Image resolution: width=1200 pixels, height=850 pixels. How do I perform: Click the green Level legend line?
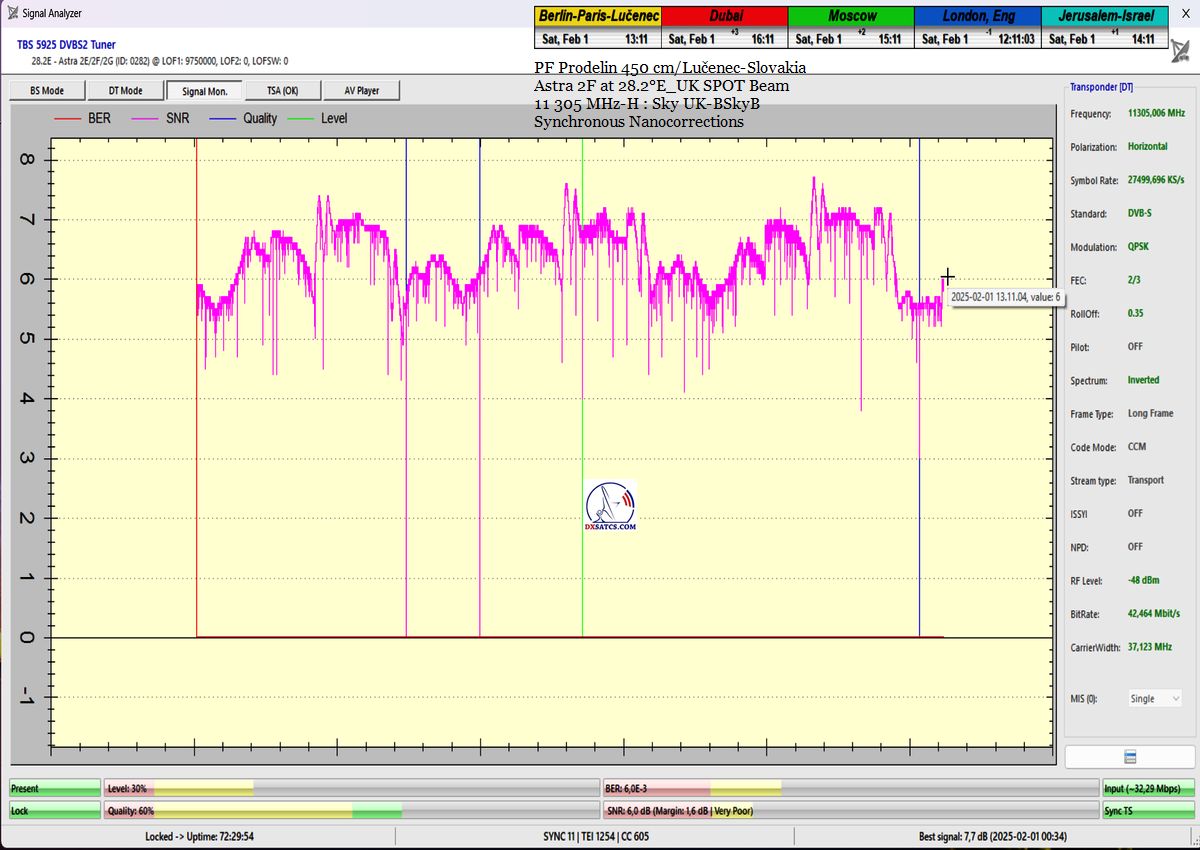point(300,118)
